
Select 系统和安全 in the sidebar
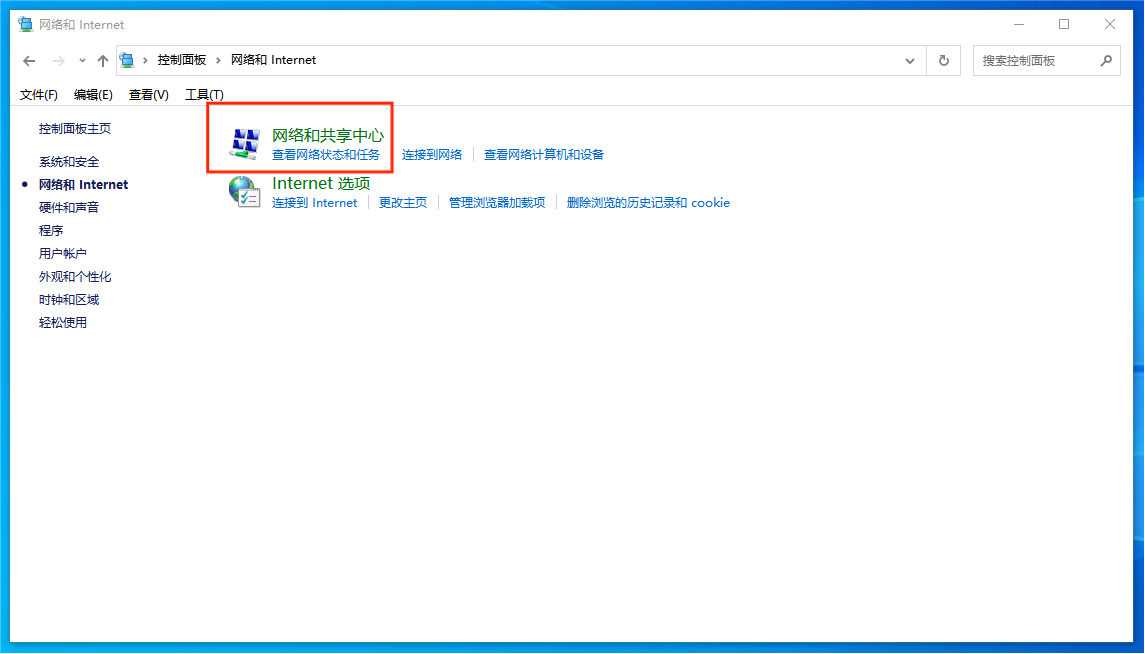coord(69,162)
